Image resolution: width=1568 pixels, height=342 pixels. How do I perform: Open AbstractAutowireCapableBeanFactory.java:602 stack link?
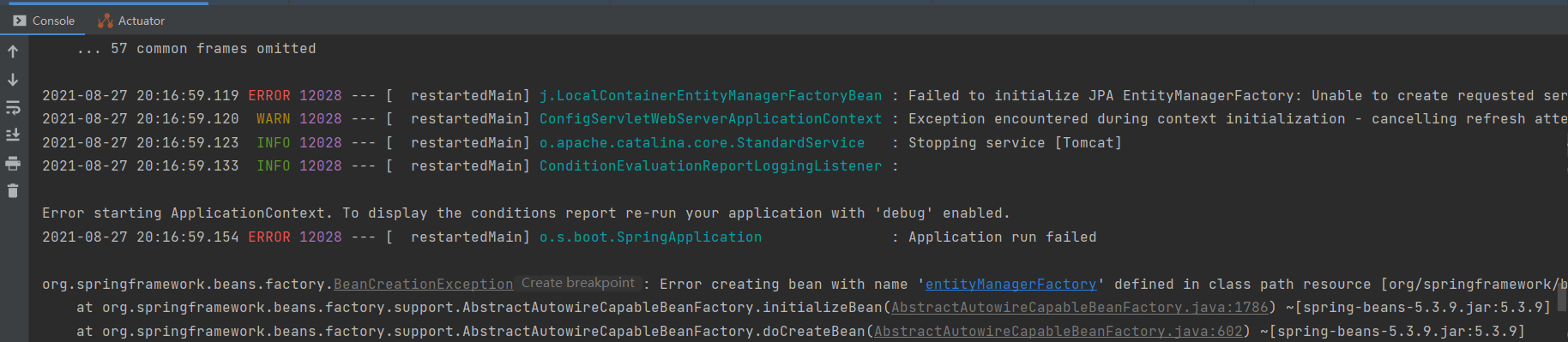(1058, 331)
